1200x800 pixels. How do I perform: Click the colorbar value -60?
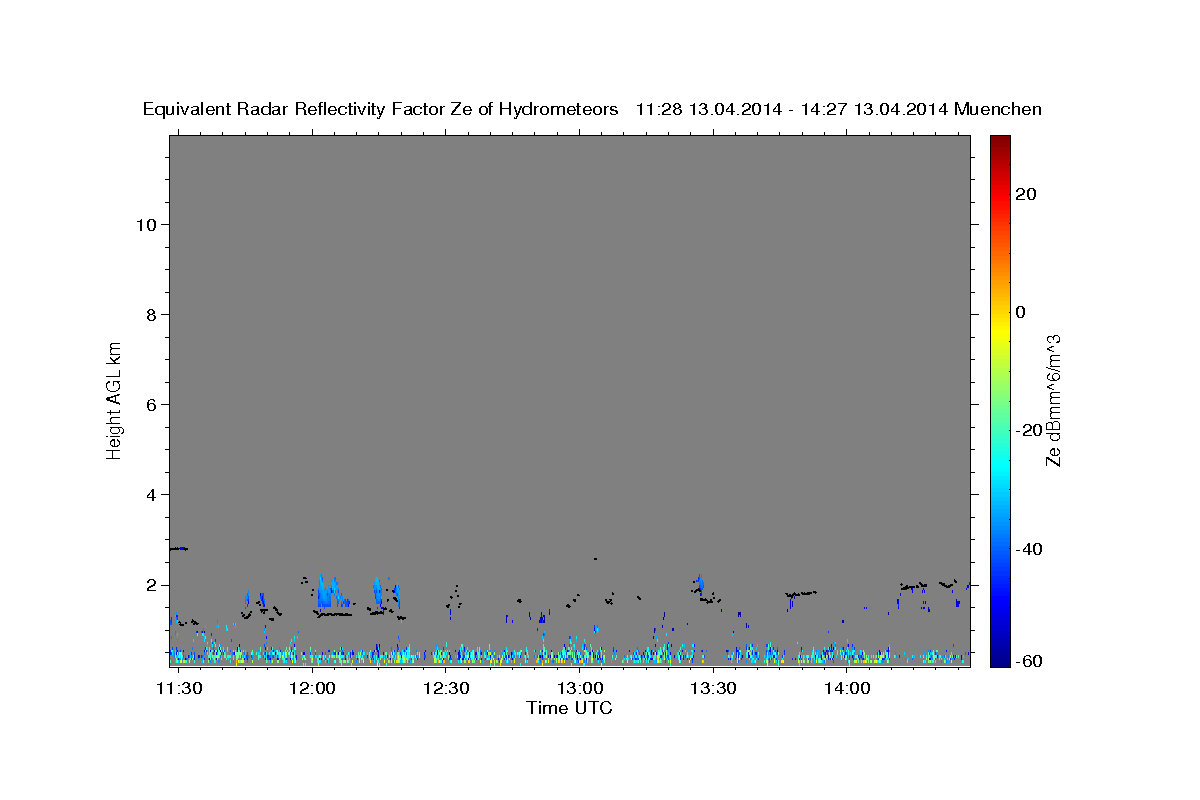[x=1030, y=662]
